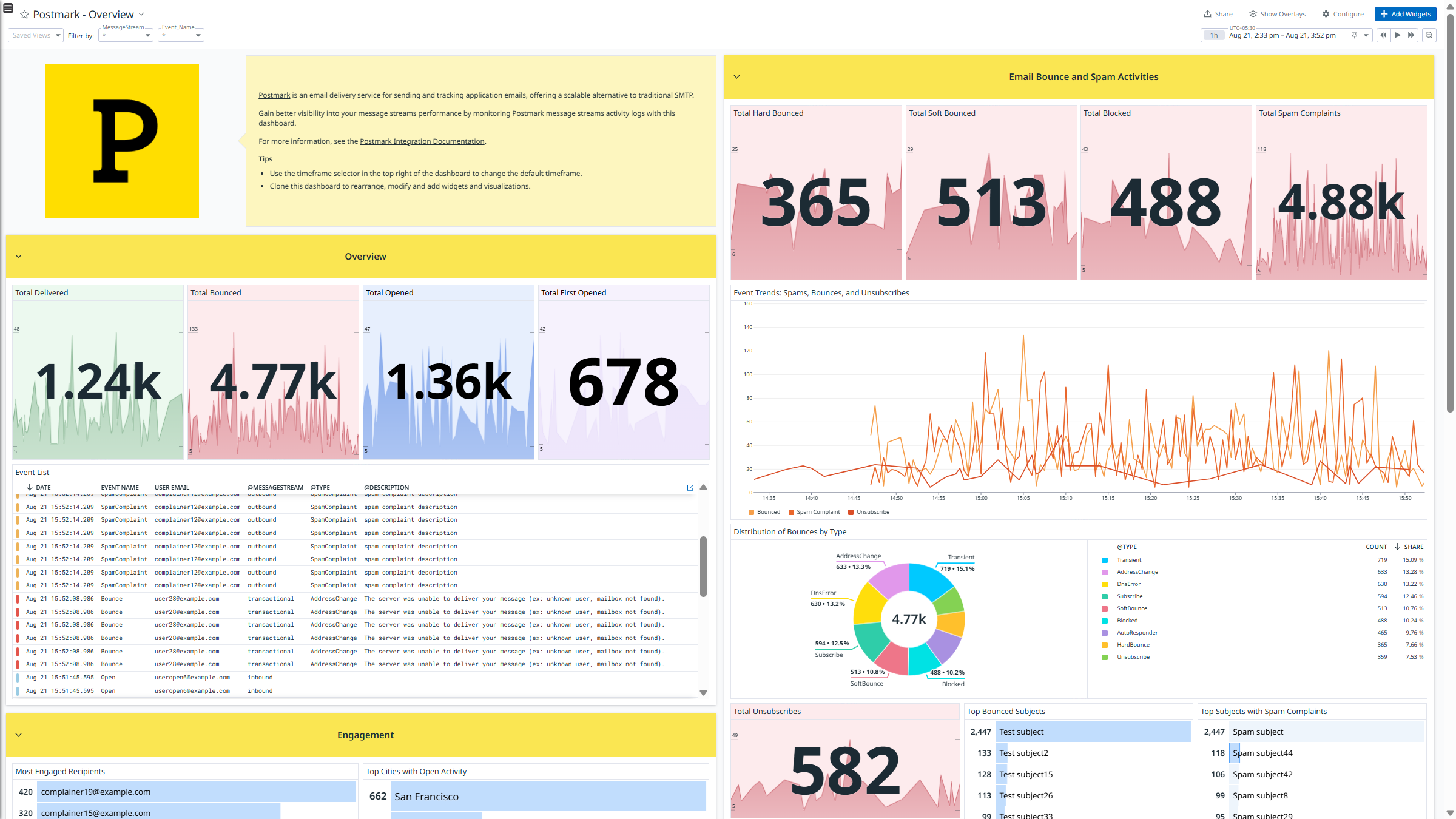Collapse Email Bounce and Spam Activities section

pos(736,77)
